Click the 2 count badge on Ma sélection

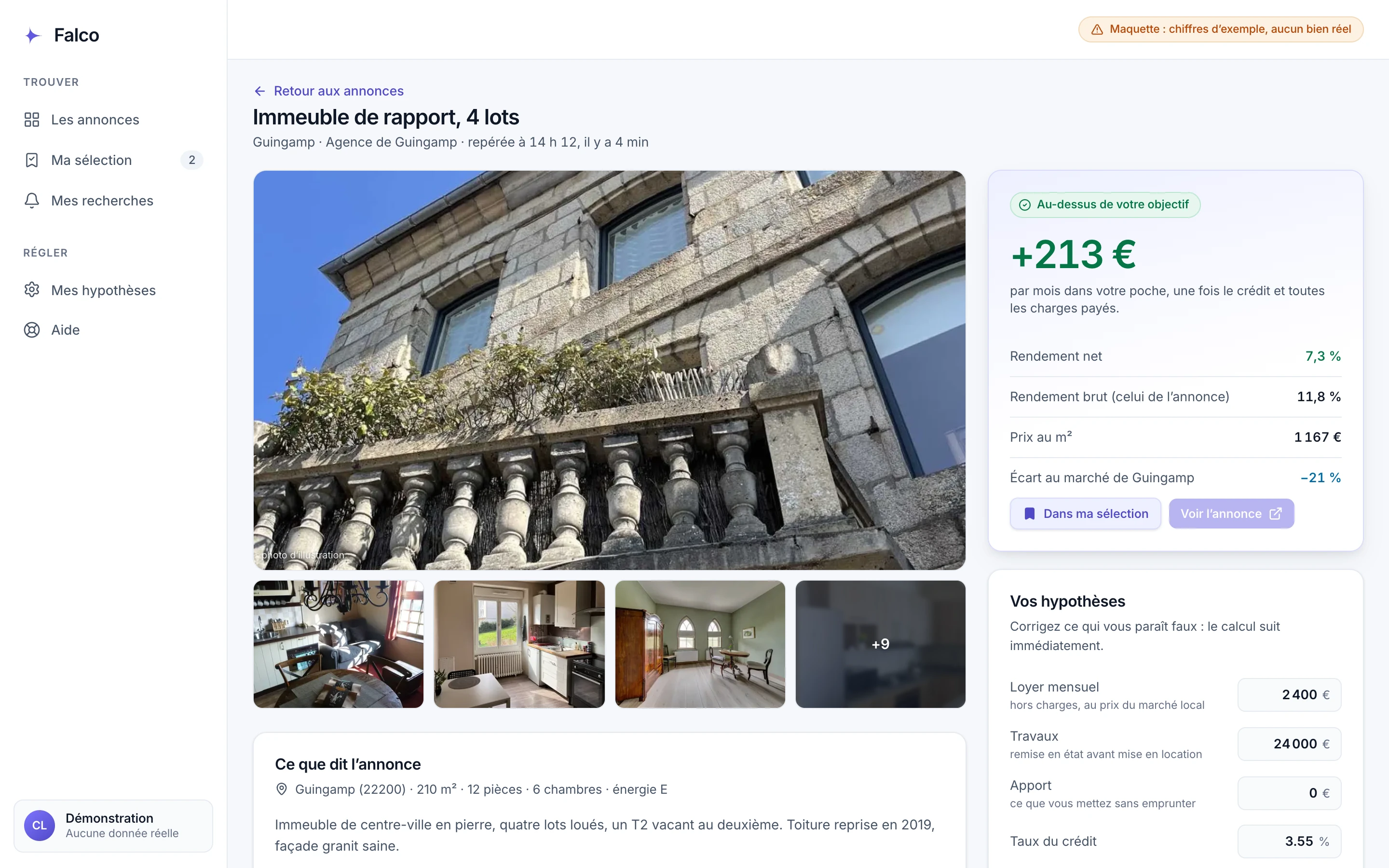(x=191, y=160)
